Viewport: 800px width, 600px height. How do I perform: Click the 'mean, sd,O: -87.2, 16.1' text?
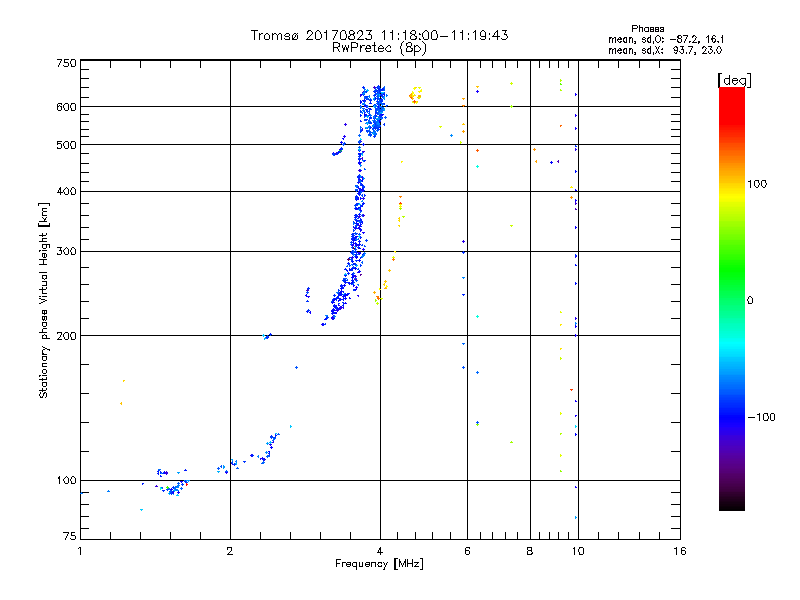666,39
